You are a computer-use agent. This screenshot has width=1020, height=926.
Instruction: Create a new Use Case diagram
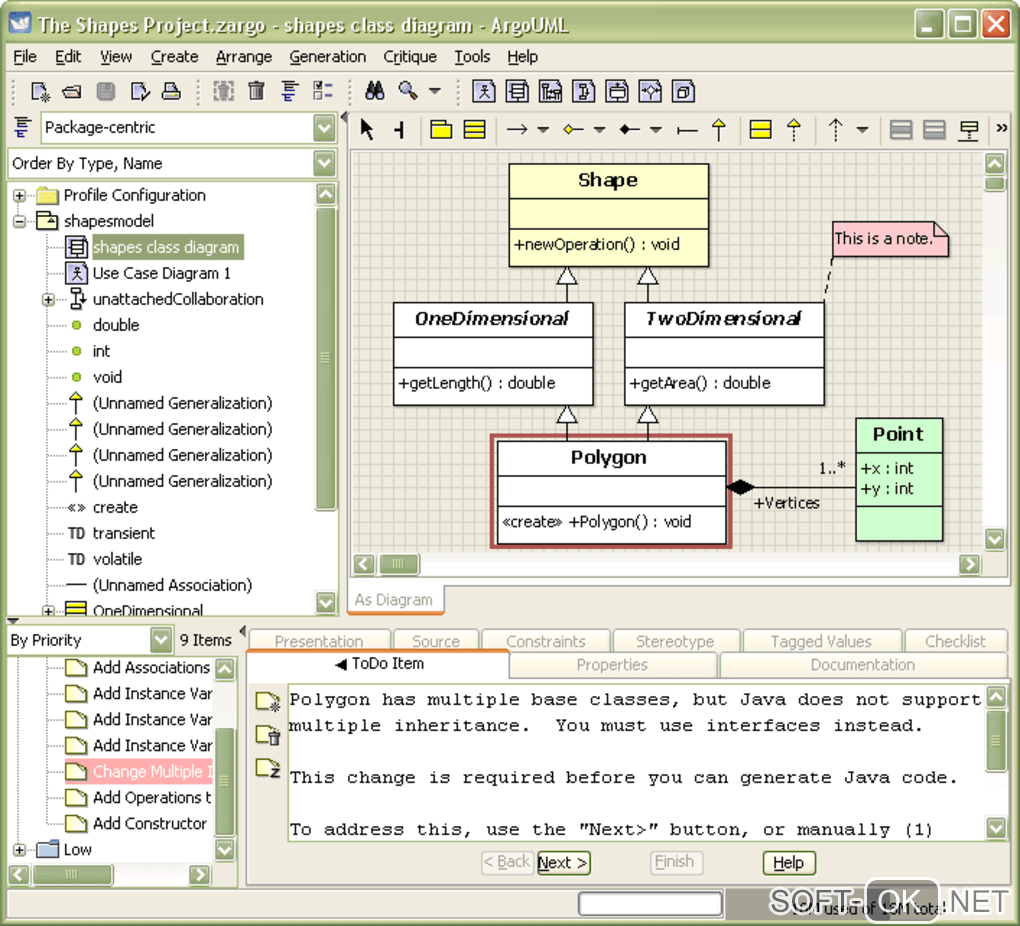click(x=483, y=92)
